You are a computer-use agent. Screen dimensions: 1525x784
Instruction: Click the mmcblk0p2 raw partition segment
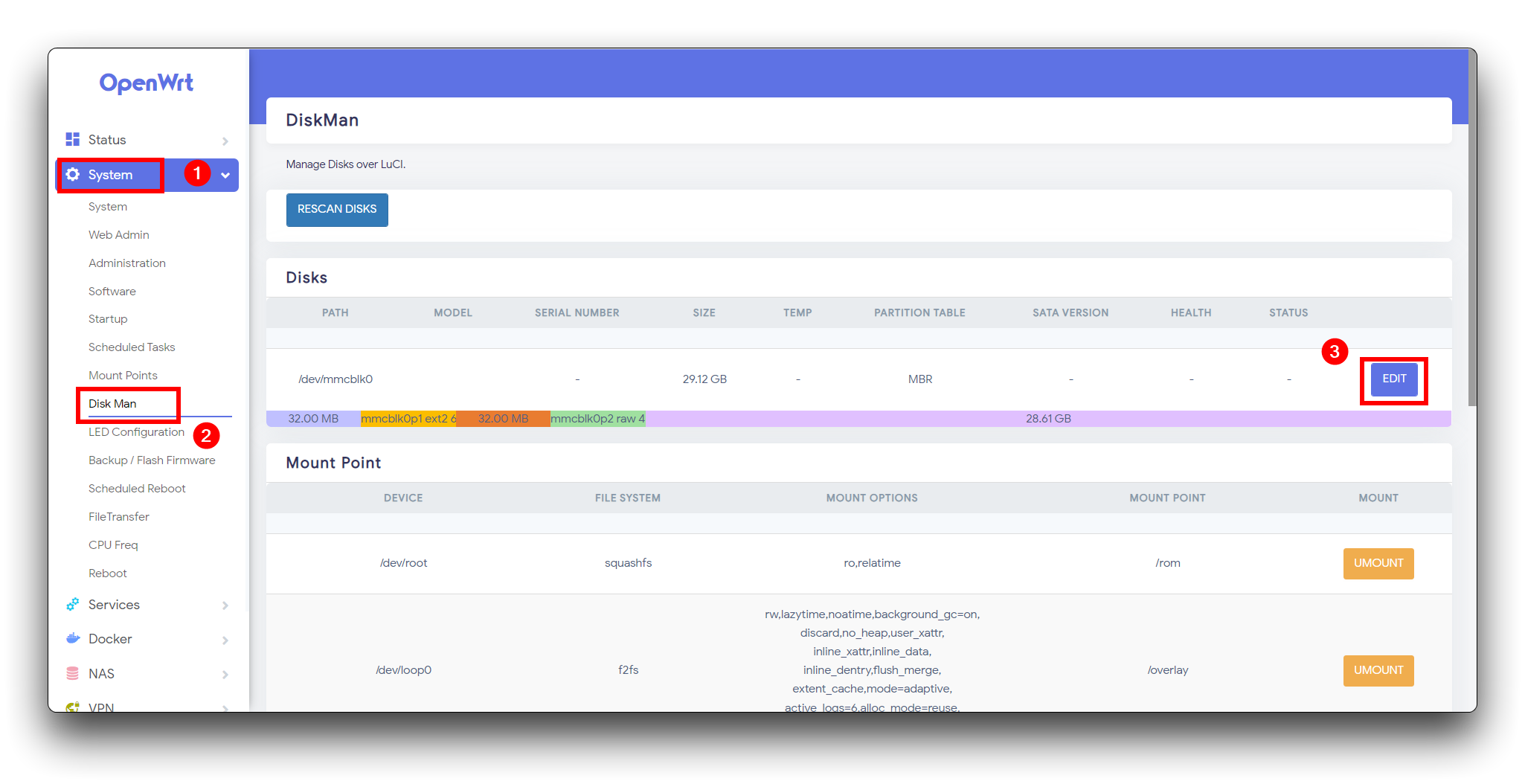(597, 419)
